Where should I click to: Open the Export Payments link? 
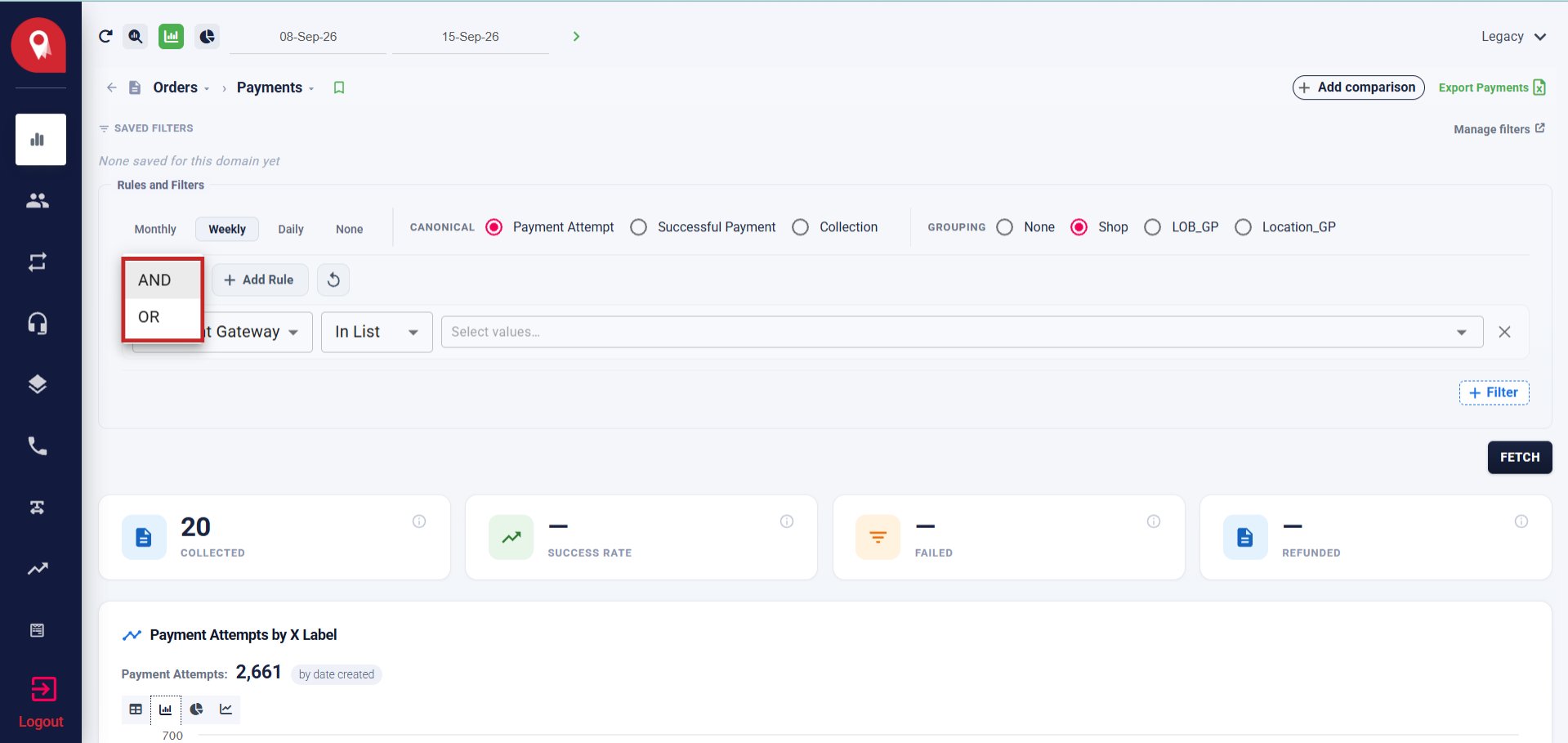1492,87
